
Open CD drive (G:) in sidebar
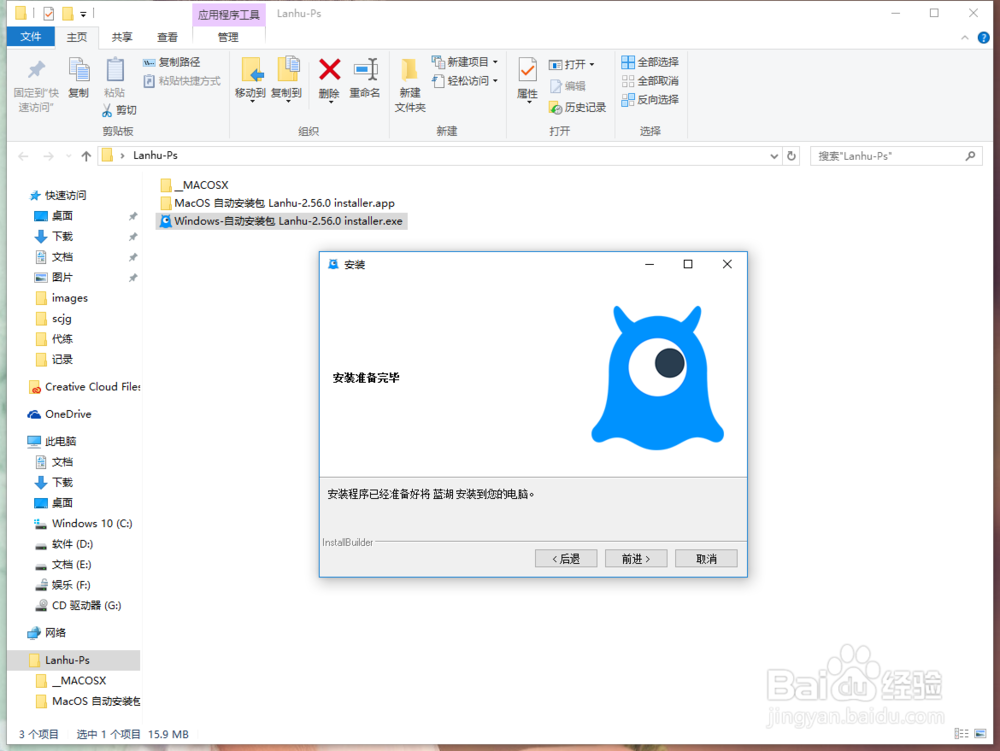(x=78, y=606)
